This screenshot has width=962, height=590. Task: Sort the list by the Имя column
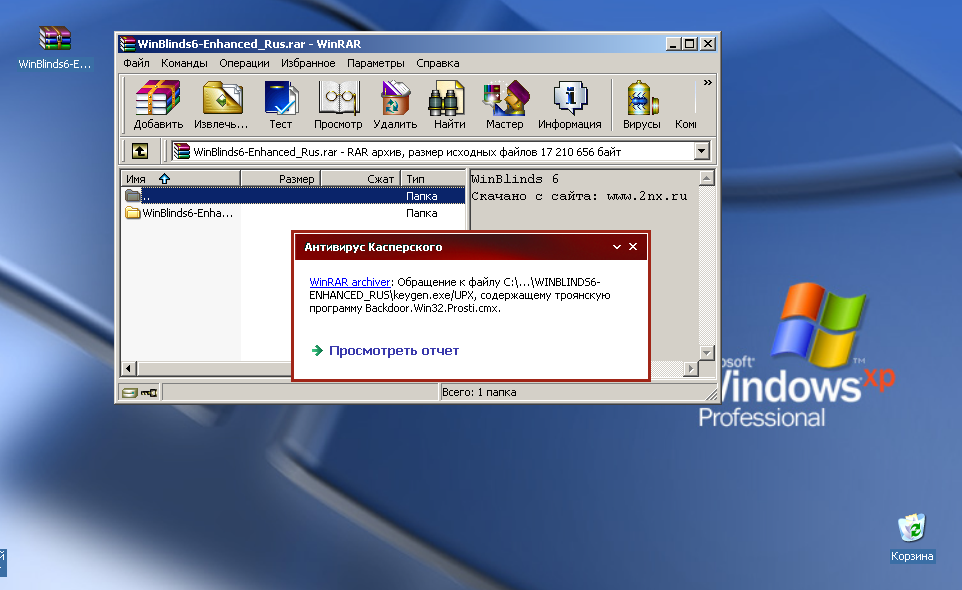180,178
